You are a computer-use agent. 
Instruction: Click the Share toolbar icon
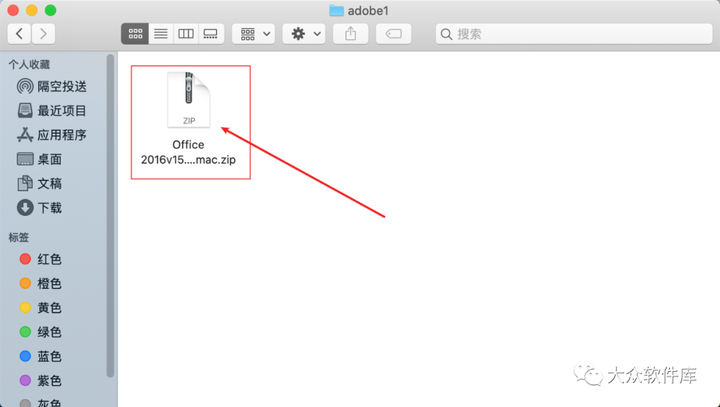350,34
